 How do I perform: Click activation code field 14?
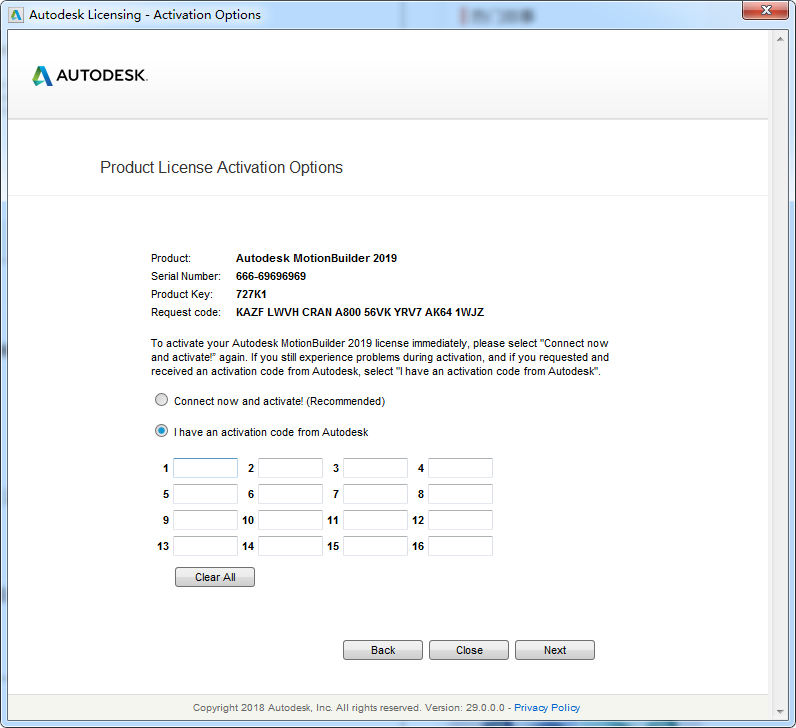click(x=290, y=546)
